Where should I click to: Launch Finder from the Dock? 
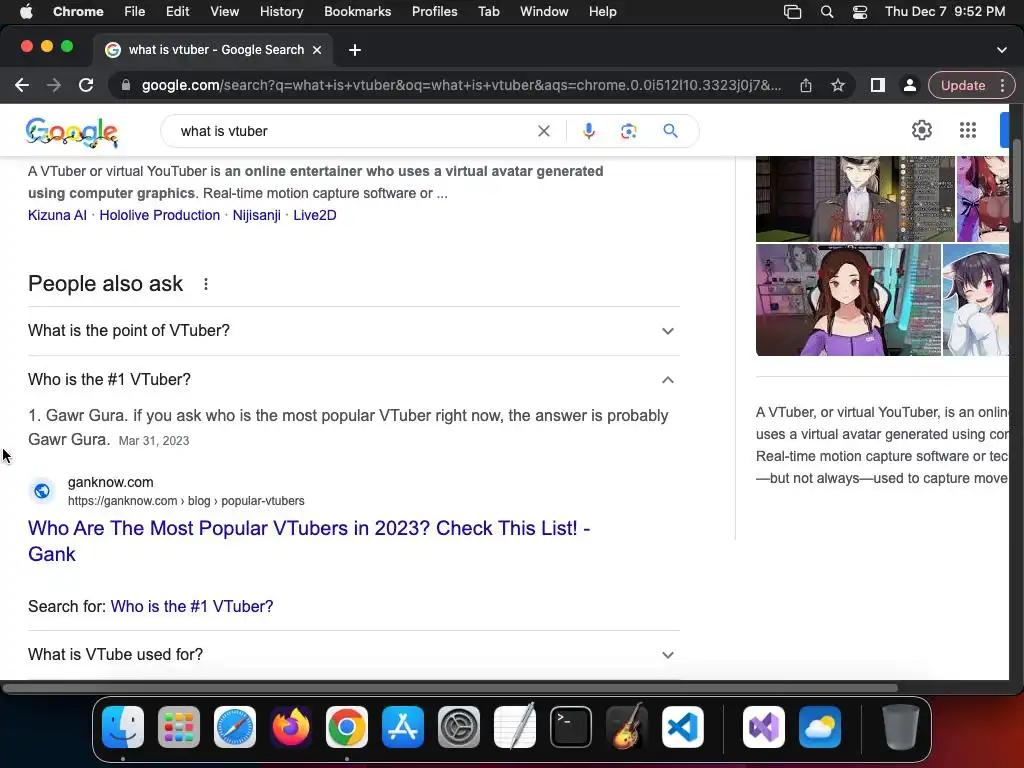(x=123, y=727)
